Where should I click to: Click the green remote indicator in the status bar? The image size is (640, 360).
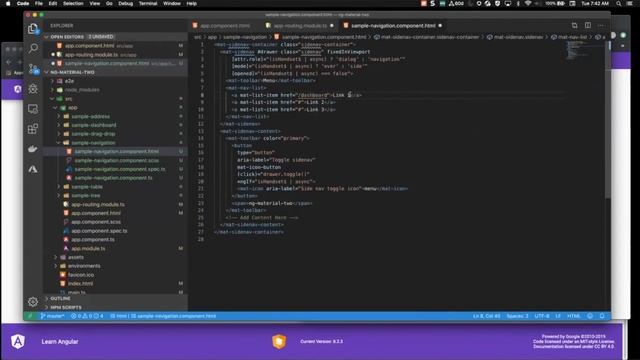click(30, 316)
